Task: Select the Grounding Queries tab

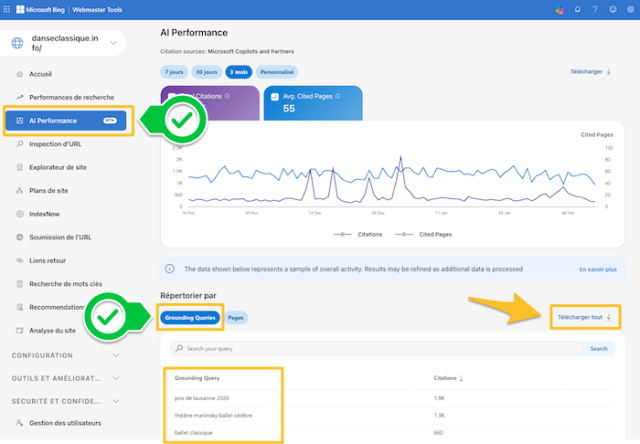Action: 189,317
